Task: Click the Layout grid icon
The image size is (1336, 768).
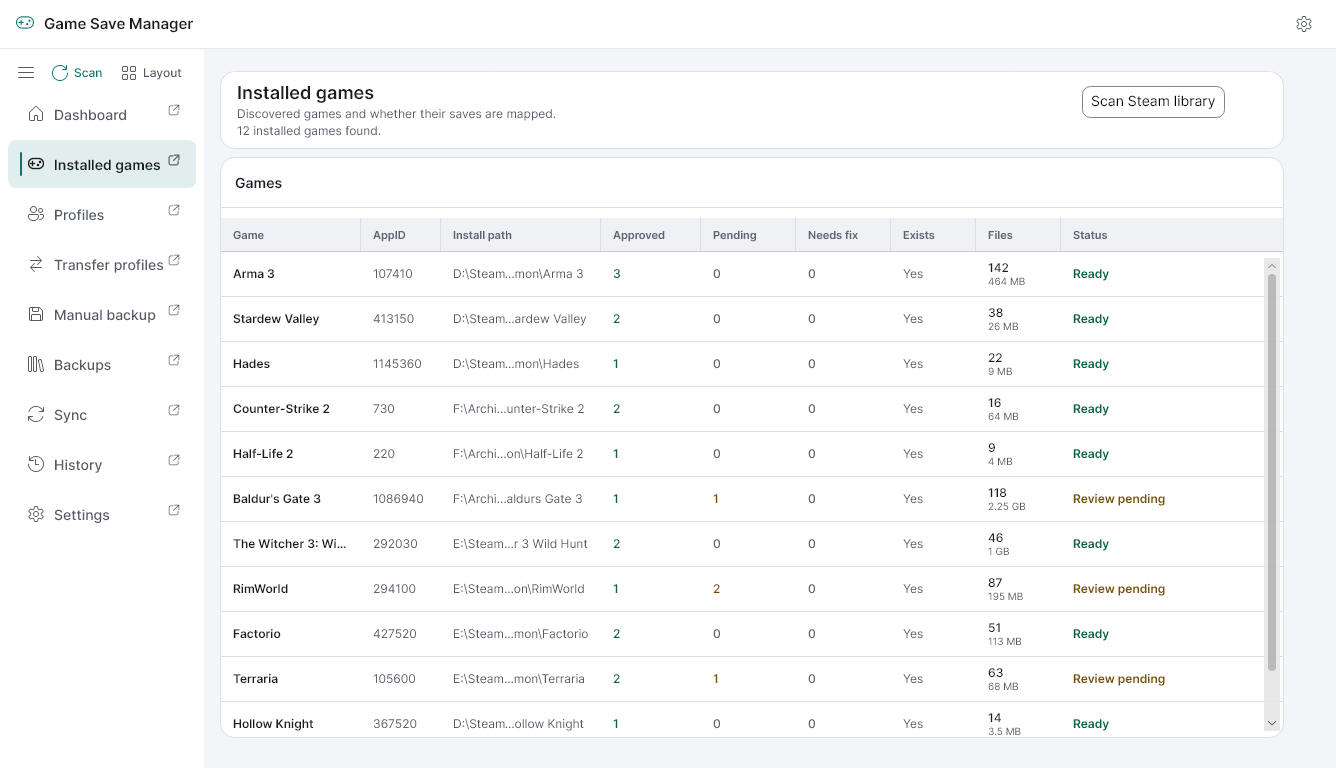Action: coord(129,73)
